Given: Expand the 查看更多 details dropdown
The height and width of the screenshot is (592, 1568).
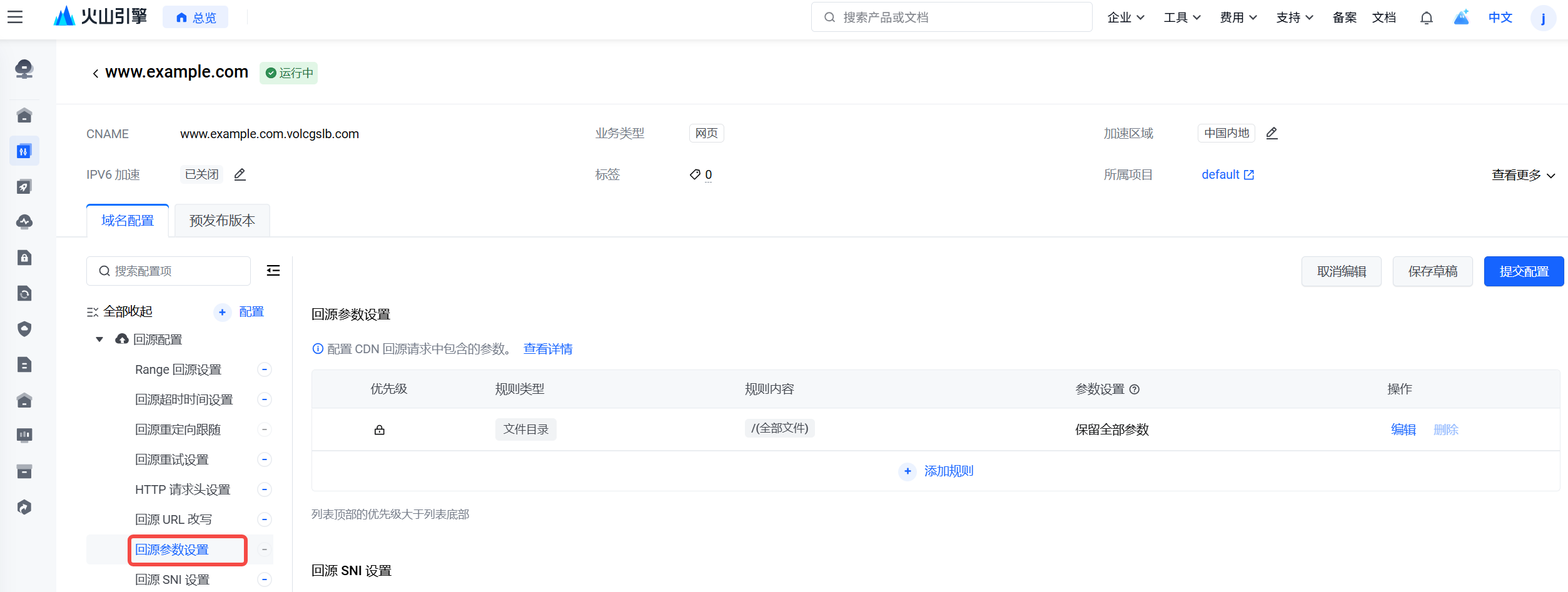Looking at the screenshot, I should click(1523, 175).
